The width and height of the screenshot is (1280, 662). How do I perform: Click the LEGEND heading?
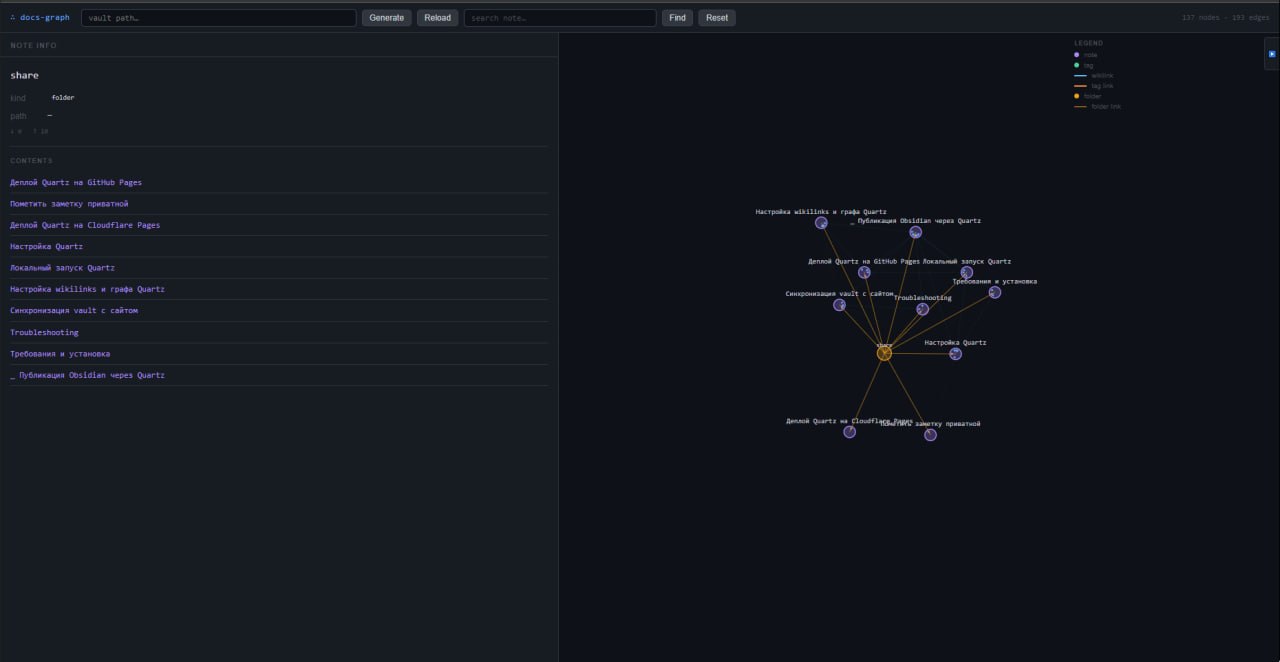[1089, 43]
